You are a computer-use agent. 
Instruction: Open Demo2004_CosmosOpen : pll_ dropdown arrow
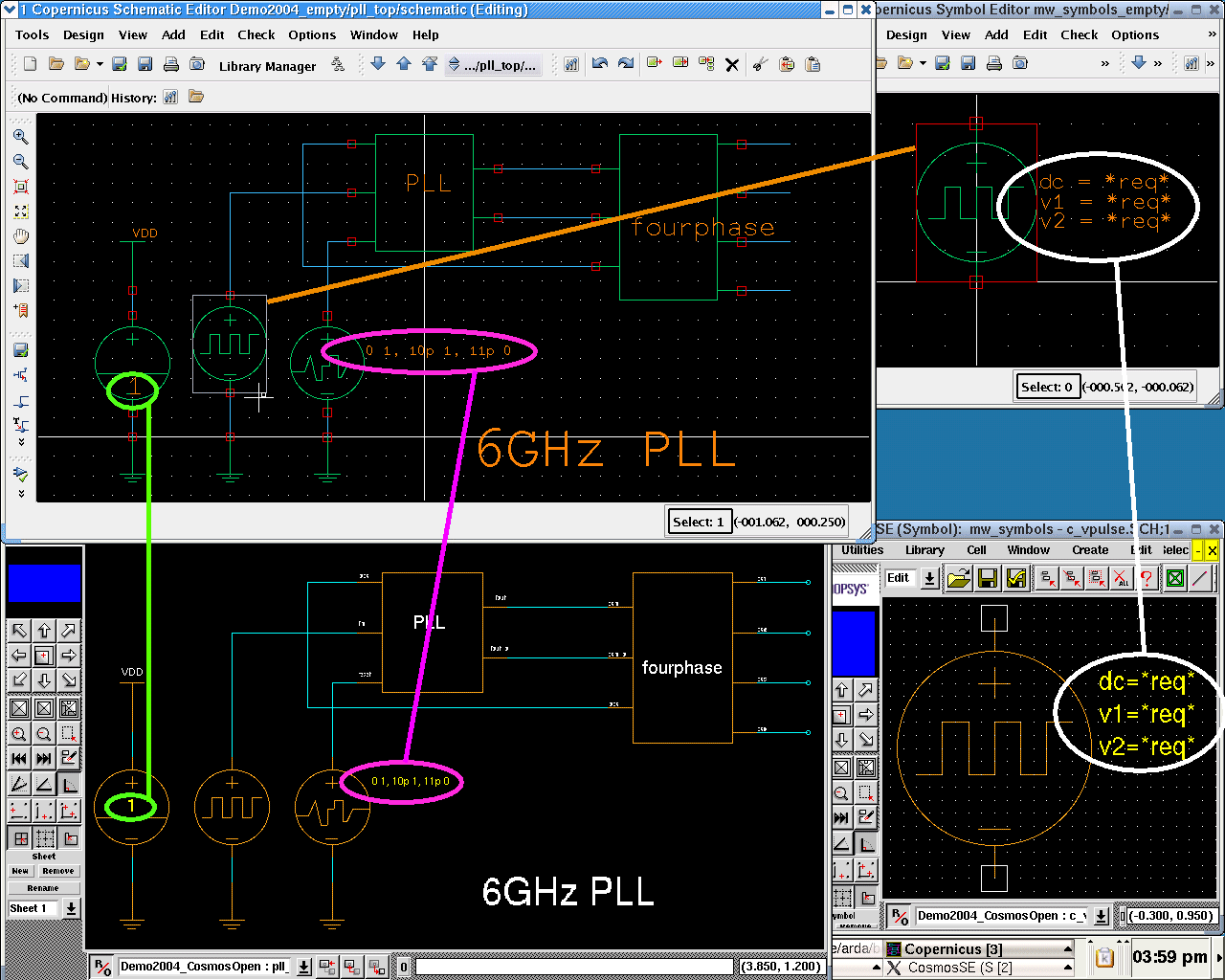(303, 967)
